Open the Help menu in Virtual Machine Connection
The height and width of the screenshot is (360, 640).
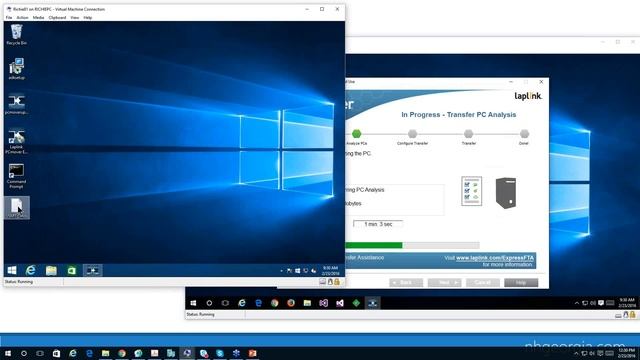click(88, 18)
